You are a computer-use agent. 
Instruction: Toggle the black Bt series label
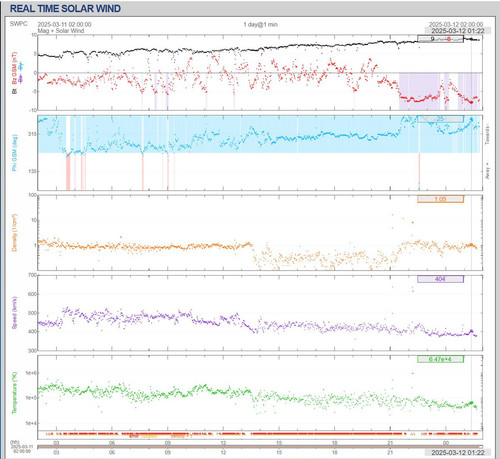[14, 90]
